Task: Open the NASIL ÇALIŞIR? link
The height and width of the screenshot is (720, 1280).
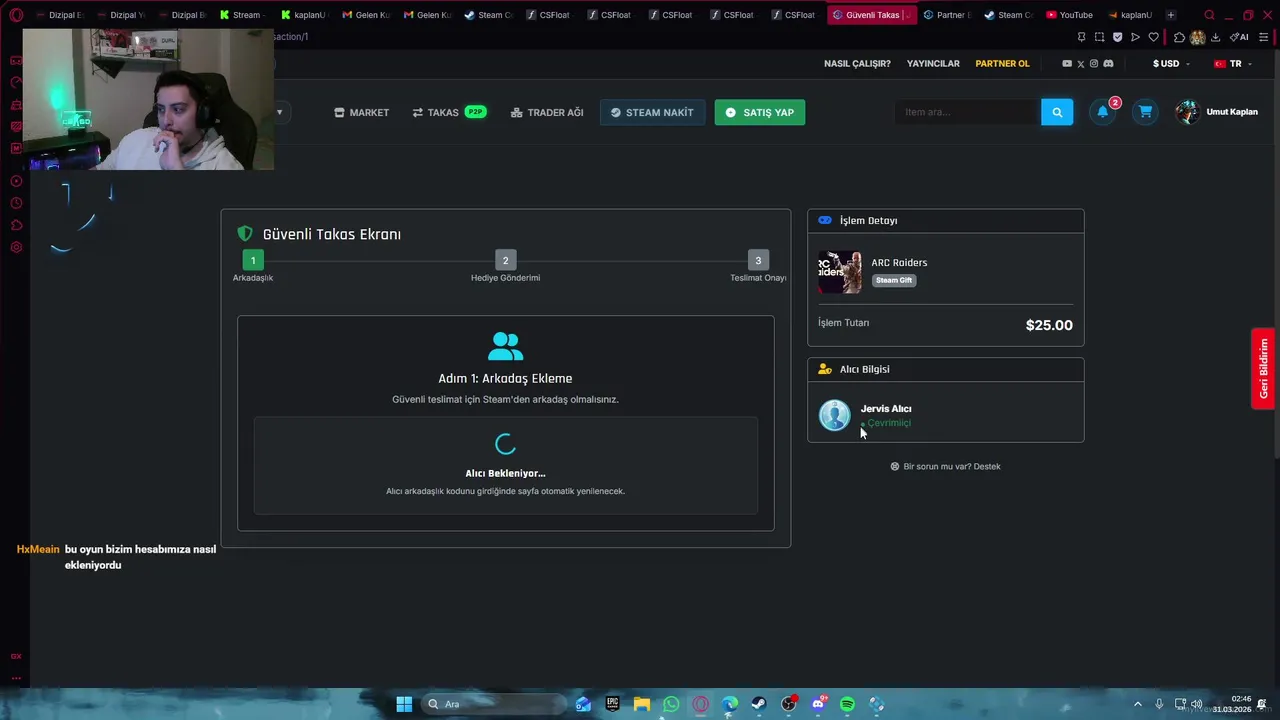Action: tap(857, 64)
